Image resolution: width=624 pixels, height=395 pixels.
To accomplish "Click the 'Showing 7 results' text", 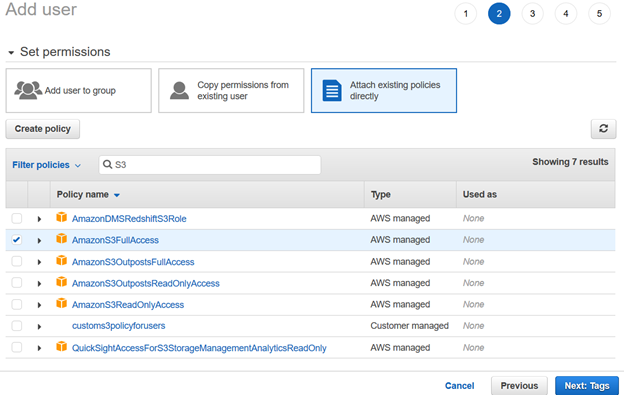I will click(x=570, y=162).
